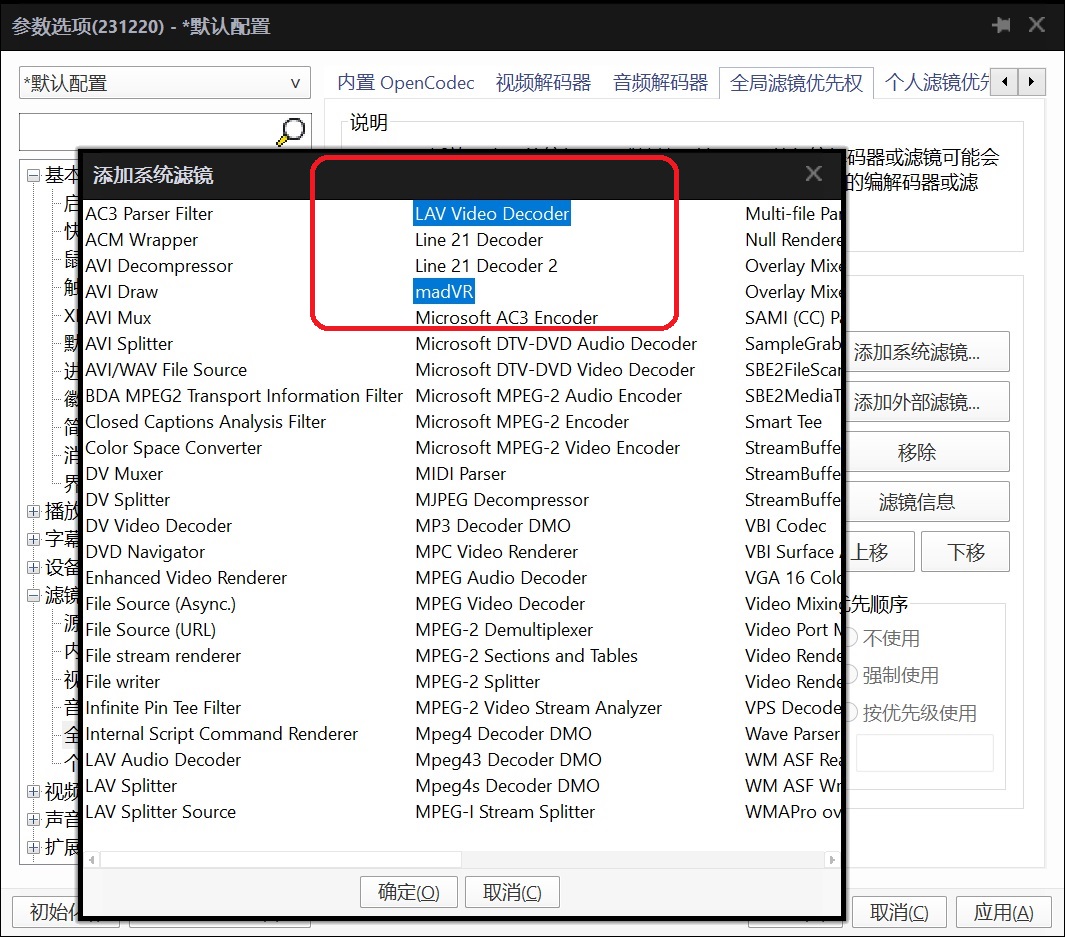Select BDA MPEG2 Transport Information Filter
Viewport: 1065px width, 937px height.
(244, 396)
